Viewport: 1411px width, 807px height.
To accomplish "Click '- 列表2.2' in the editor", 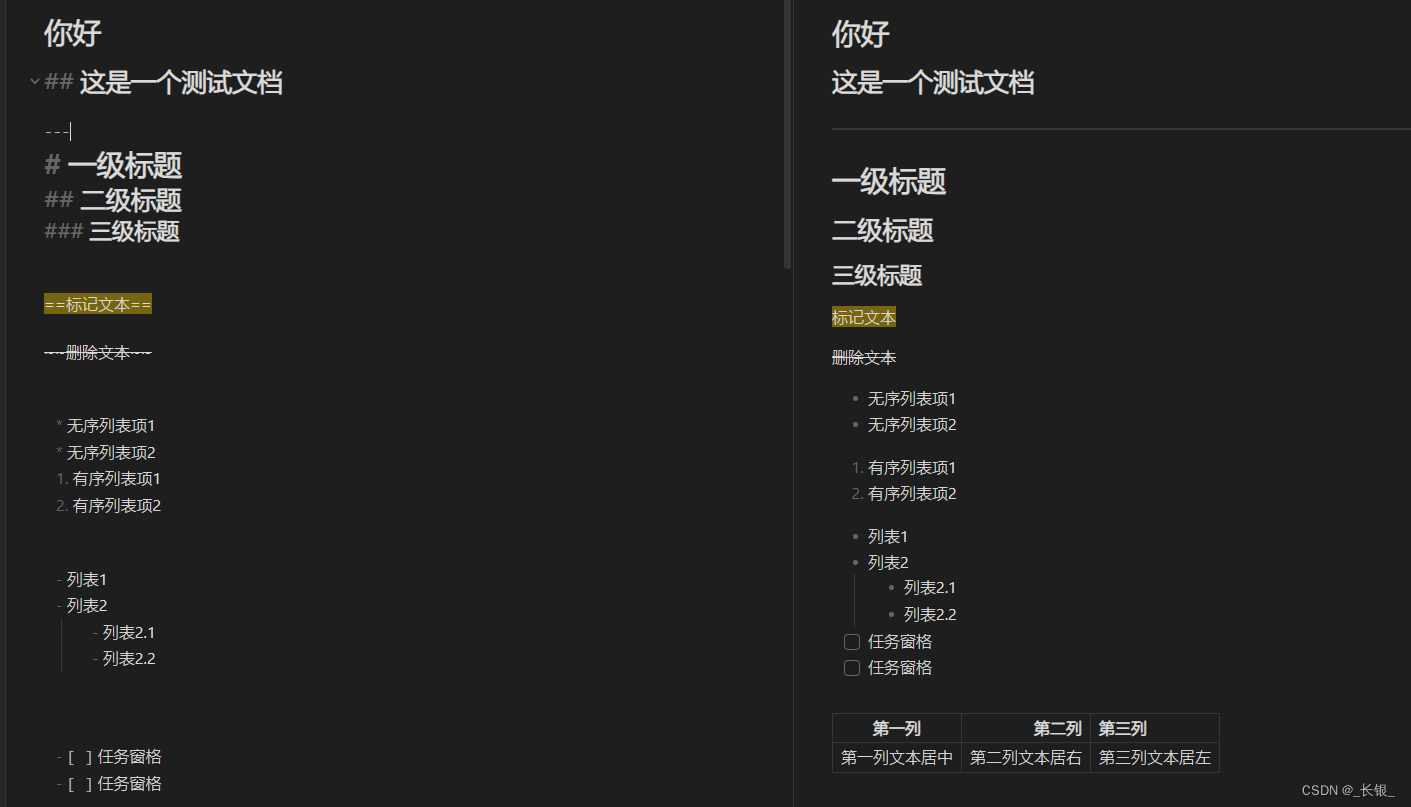I will point(124,659).
